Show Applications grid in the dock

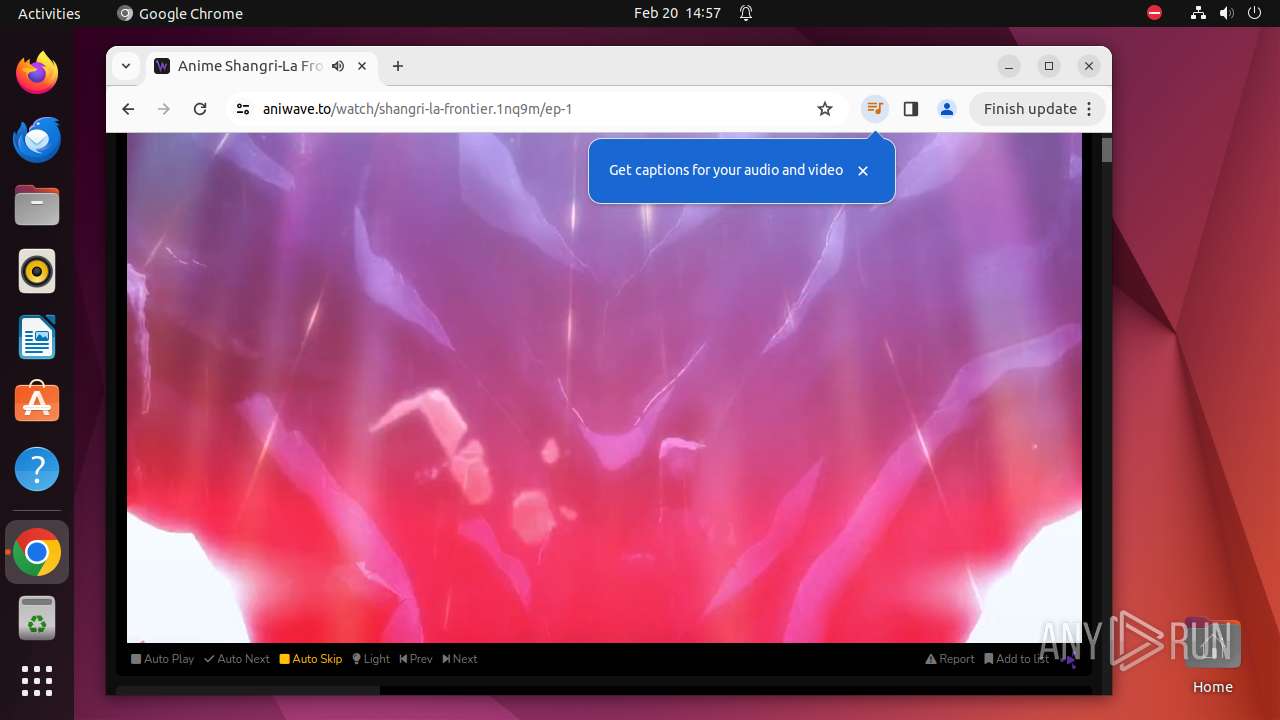pyautogui.click(x=37, y=681)
